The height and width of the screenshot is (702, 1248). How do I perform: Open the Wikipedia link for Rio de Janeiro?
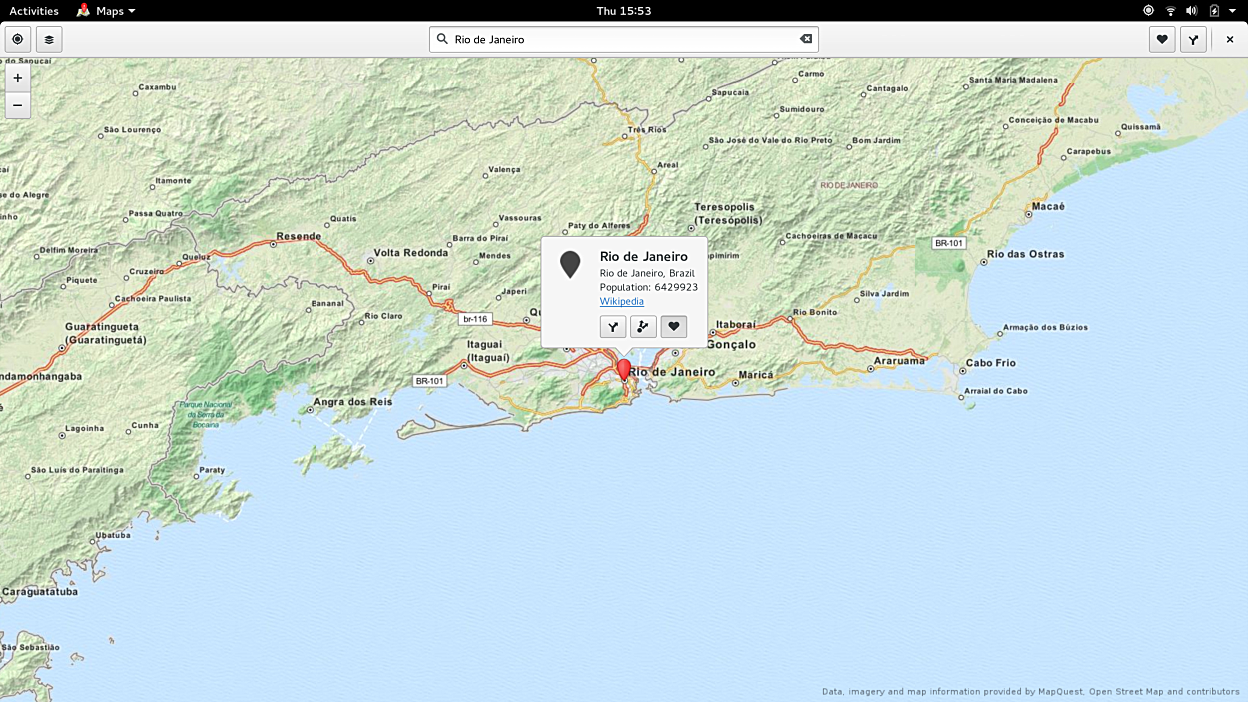[x=621, y=301]
